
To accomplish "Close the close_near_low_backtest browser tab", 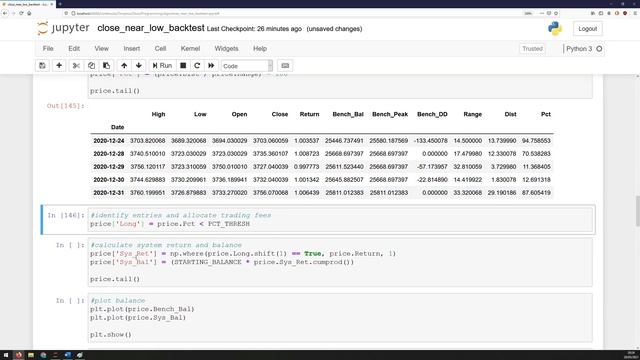I will [51, 4].
